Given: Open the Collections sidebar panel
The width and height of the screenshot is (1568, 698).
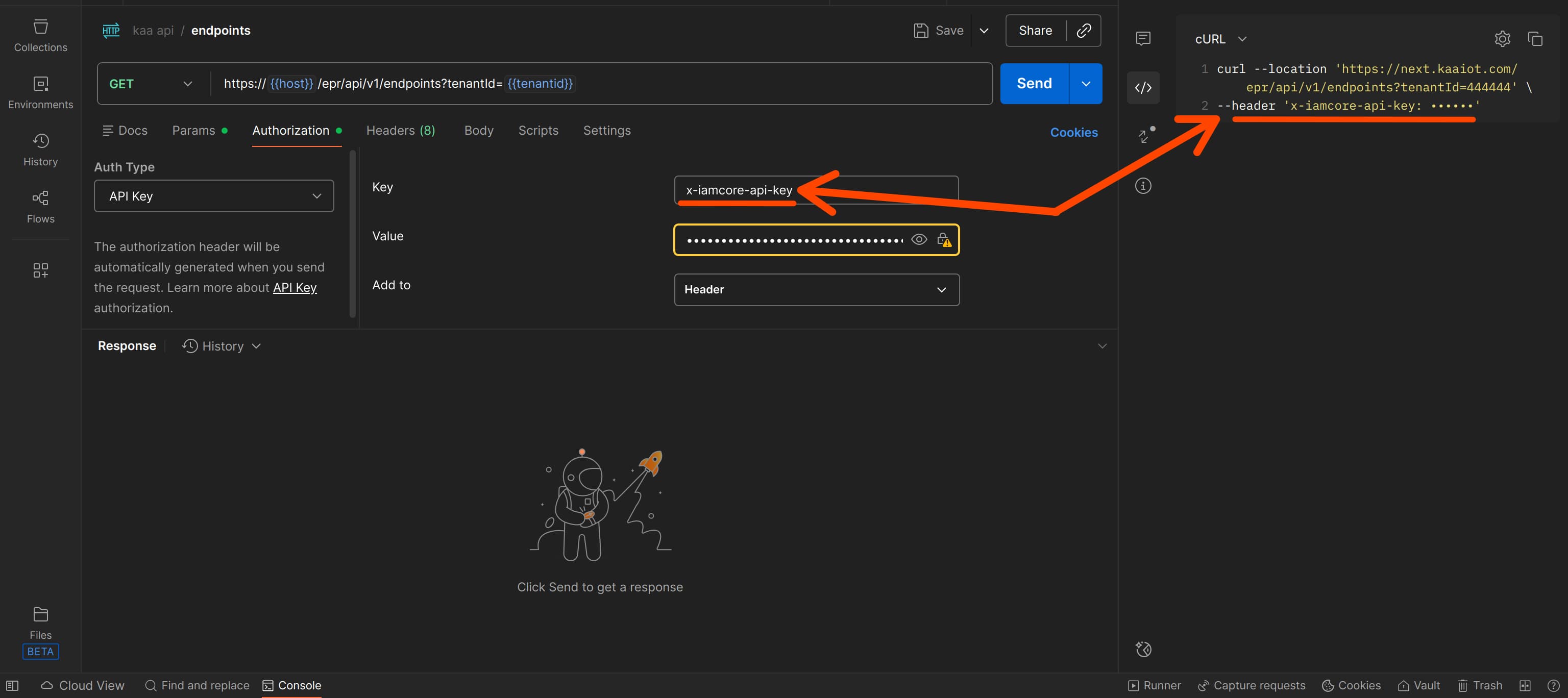Looking at the screenshot, I should coord(40,35).
